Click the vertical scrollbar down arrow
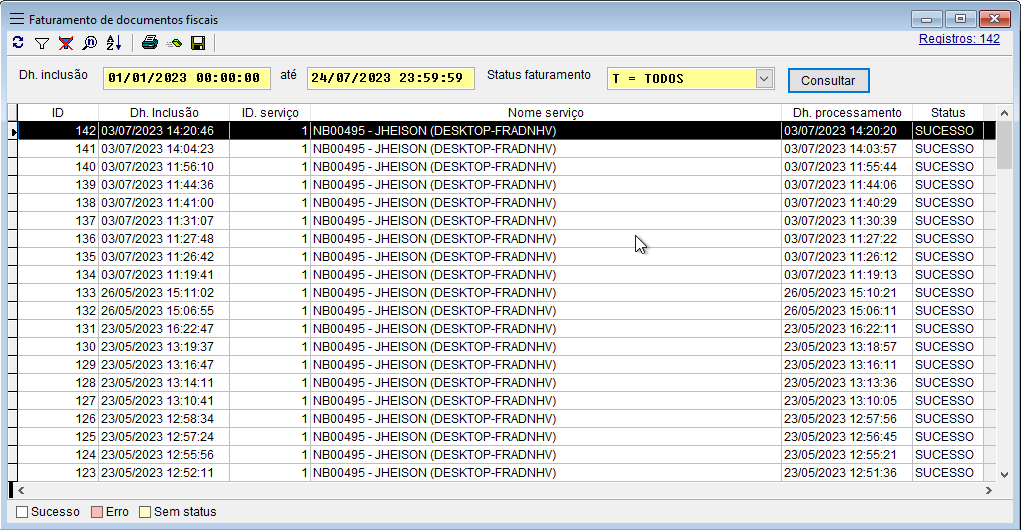The height and width of the screenshot is (530, 1021). (1004, 474)
